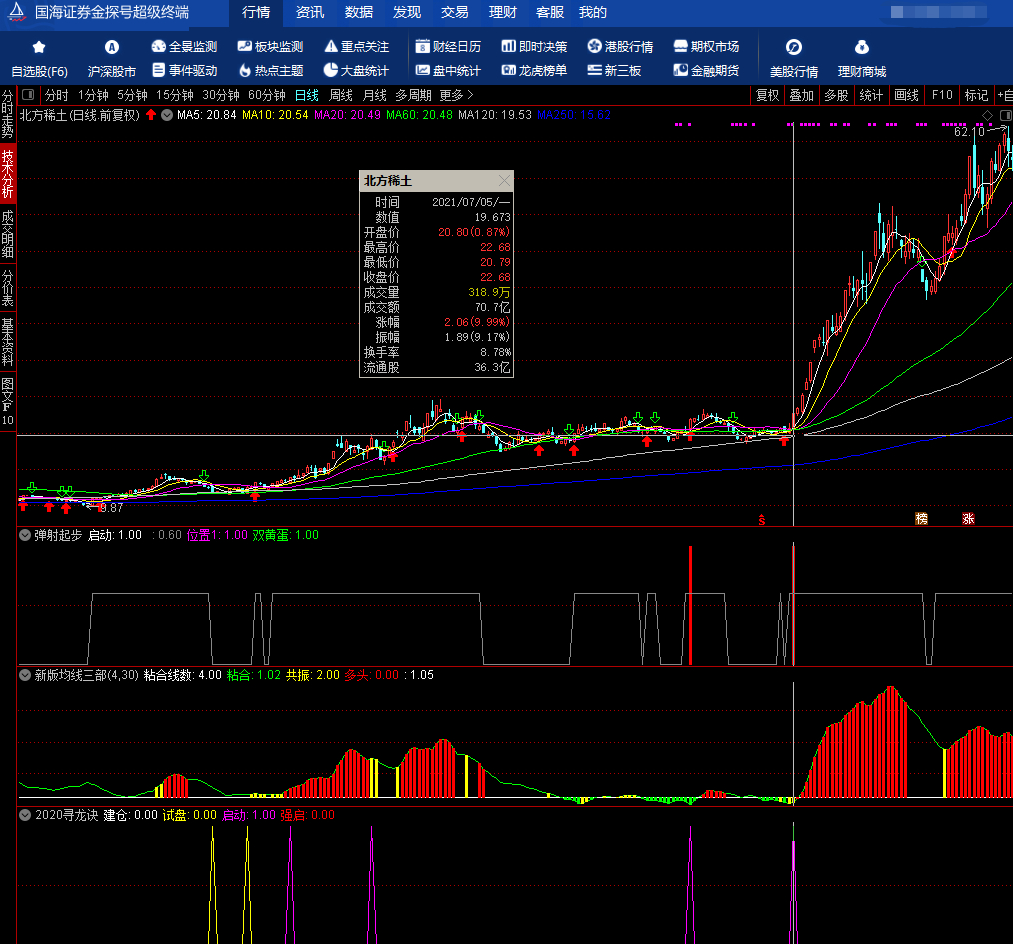Select the 行情 menu tab
Viewport: 1013px width, 944px height.
pyautogui.click(x=256, y=12)
